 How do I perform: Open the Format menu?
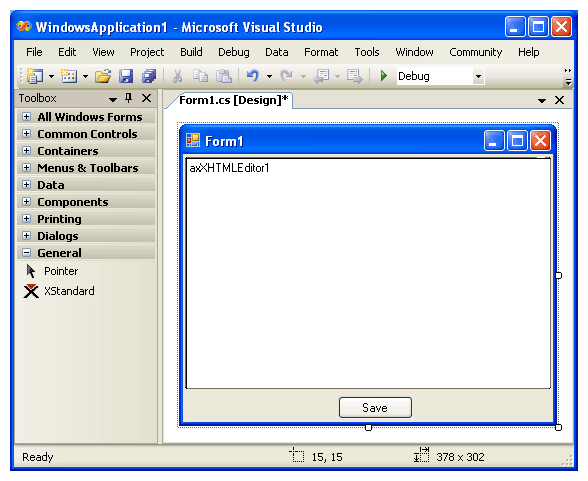pos(321,52)
